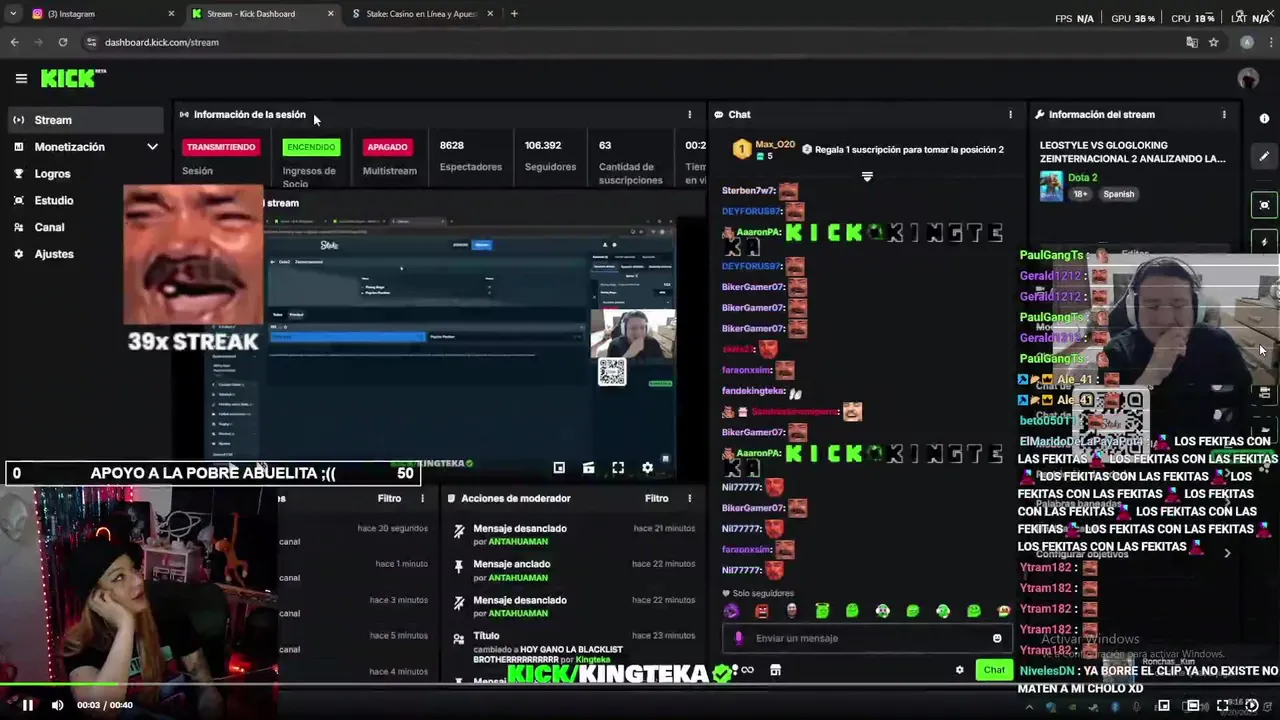Click the TRANSMITIENDO status badge

221,147
